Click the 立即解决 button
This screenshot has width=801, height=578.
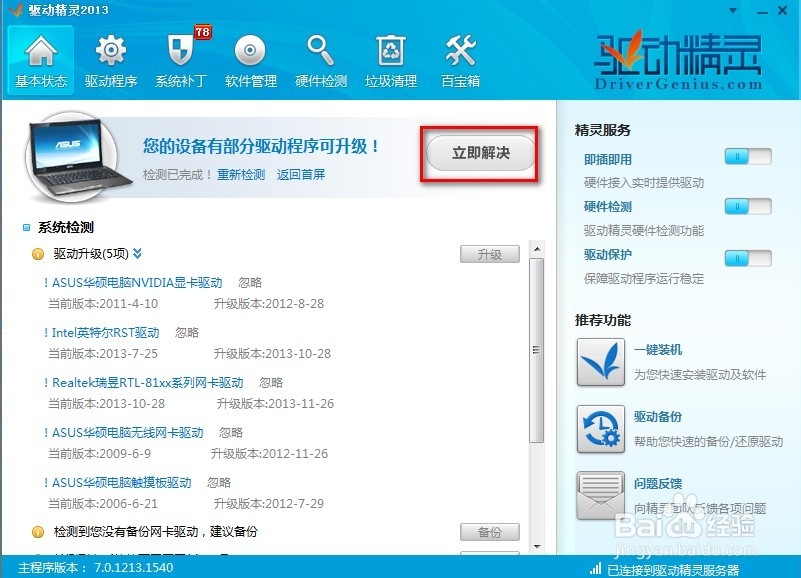click(x=481, y=153)
